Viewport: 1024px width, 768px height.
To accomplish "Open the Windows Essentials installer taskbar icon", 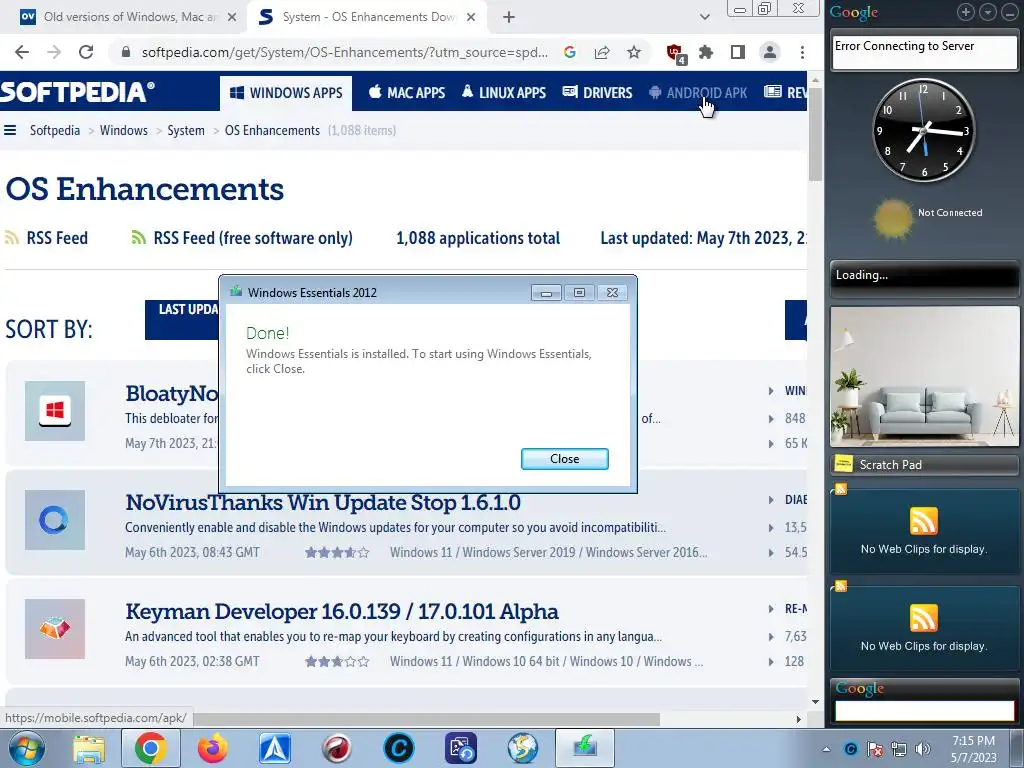I will click(x=584, y=748).
